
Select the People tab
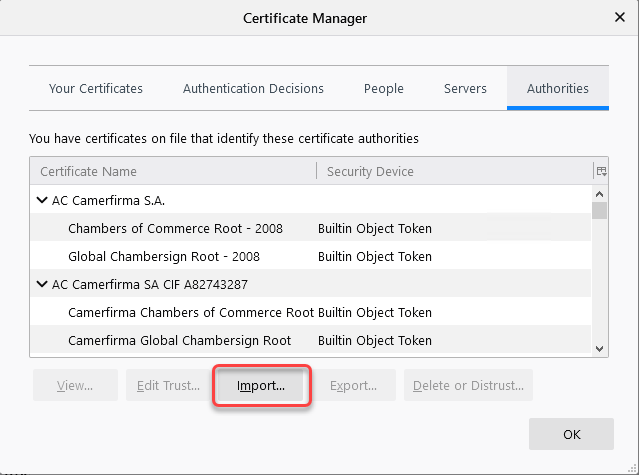(384, 88)
